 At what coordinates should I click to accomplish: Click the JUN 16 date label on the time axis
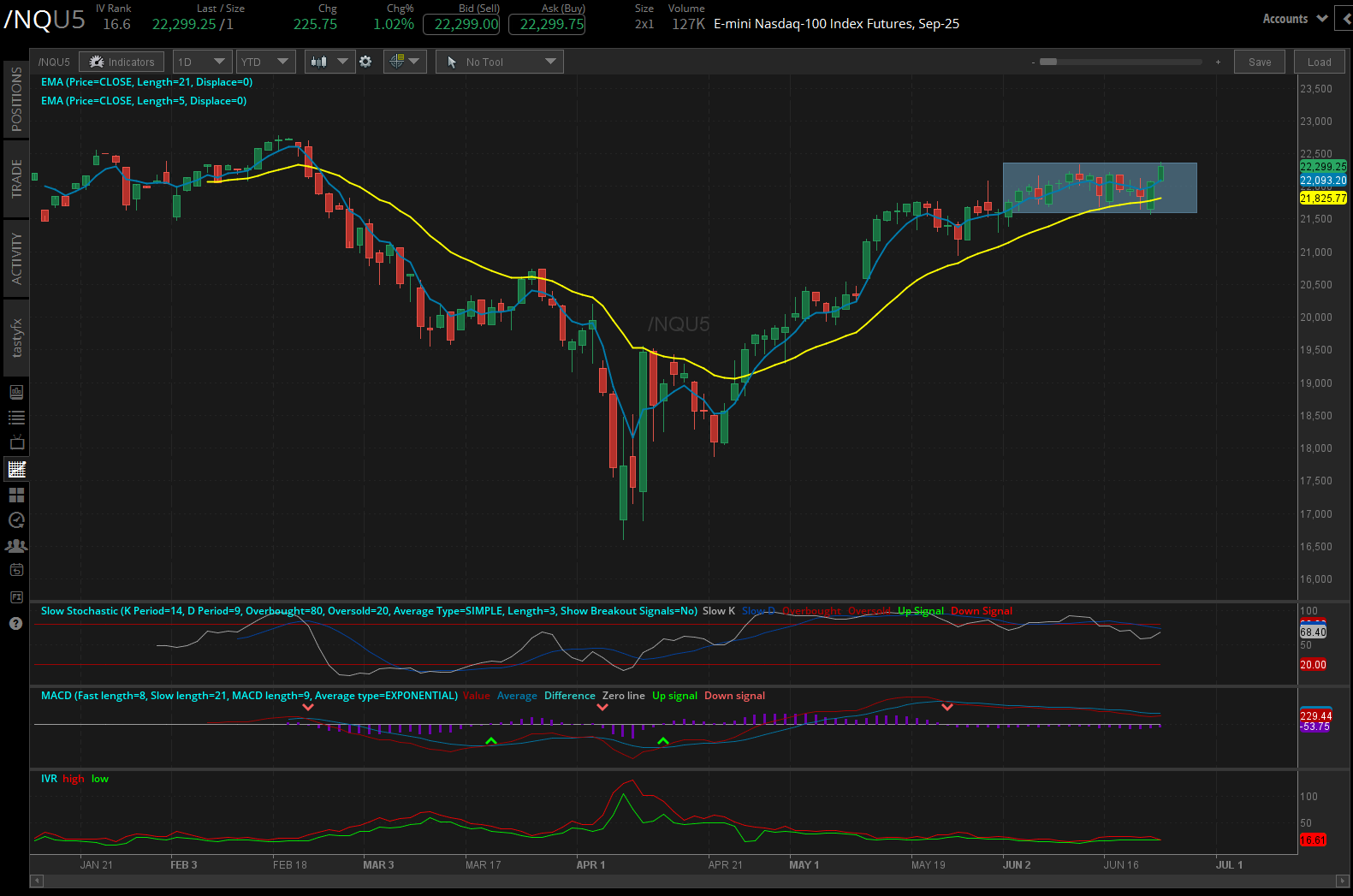click(1121, 865)
